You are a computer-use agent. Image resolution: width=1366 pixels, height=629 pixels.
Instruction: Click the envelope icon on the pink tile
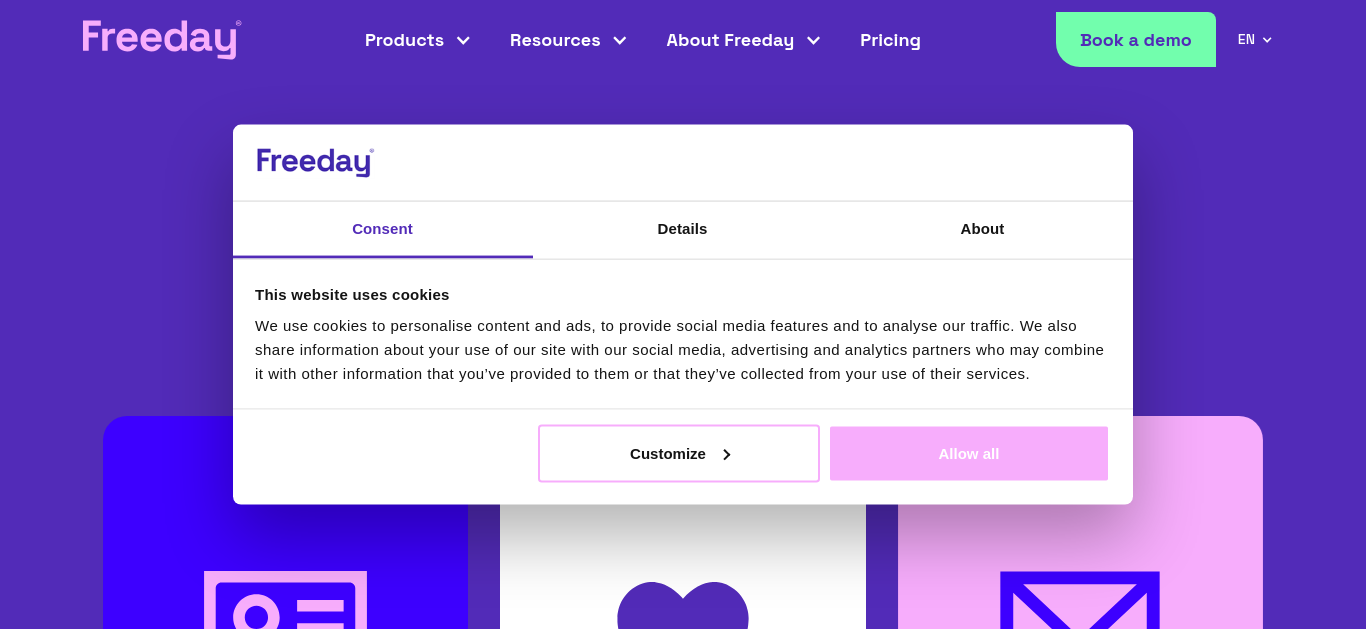(1080, 600)
